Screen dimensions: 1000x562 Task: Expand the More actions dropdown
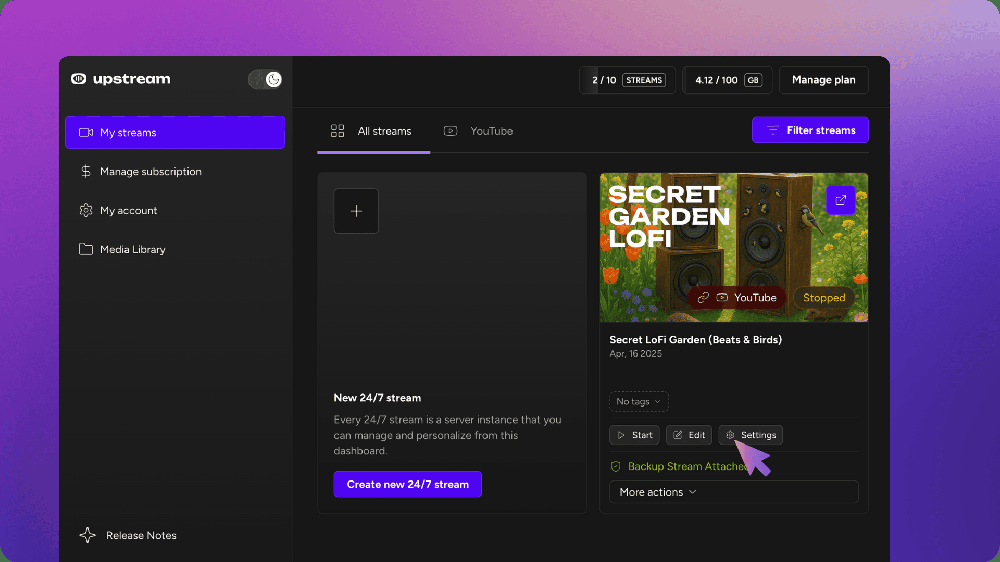pyautogui.click(x=733, y=492)
